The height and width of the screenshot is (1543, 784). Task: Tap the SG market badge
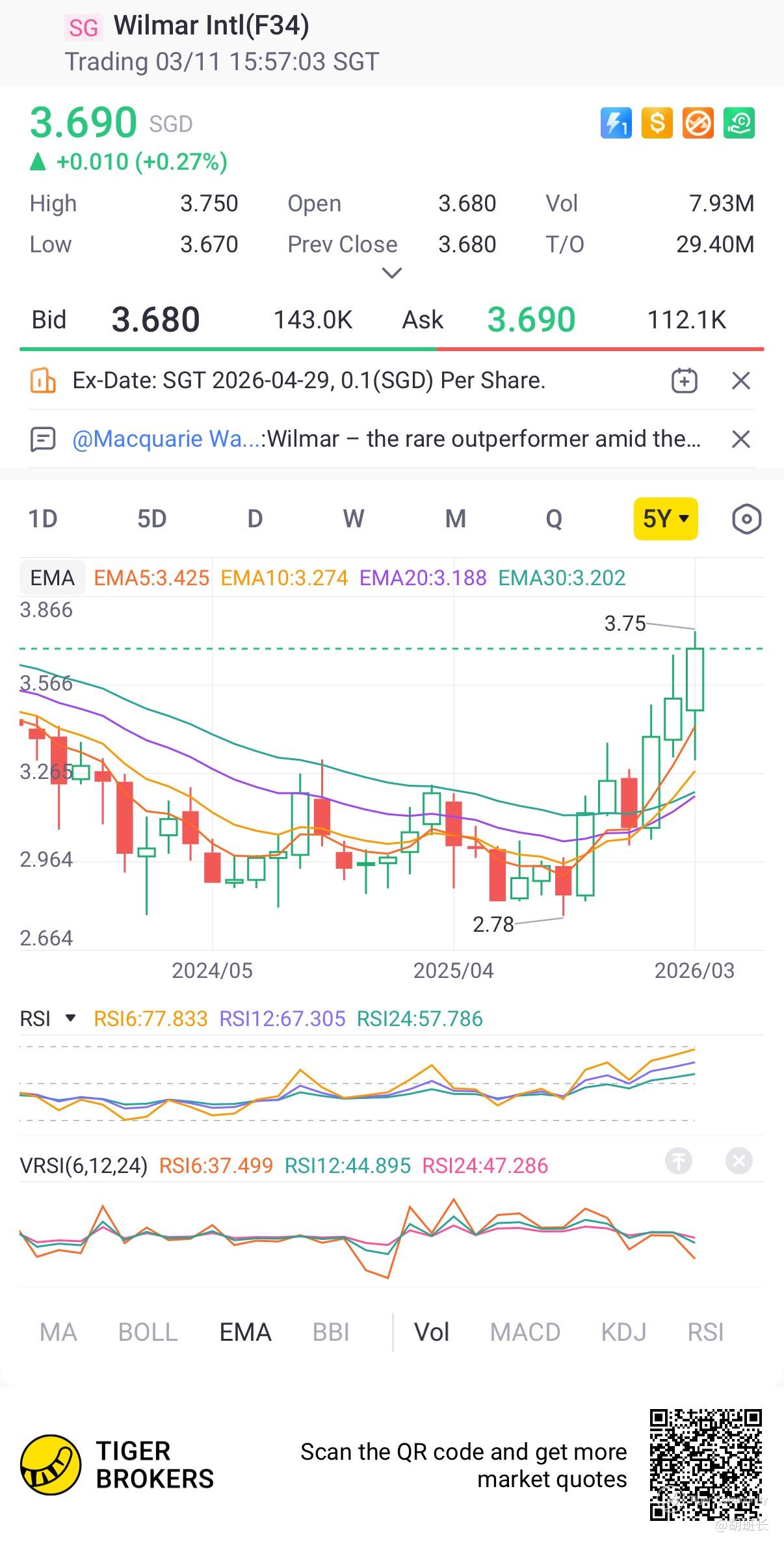pos(83,27)
